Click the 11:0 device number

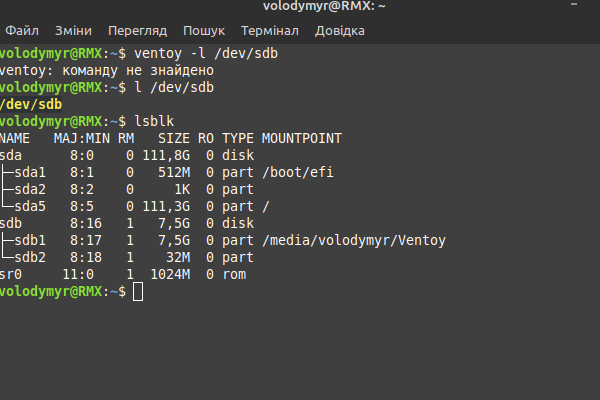(x=78, y=274)
